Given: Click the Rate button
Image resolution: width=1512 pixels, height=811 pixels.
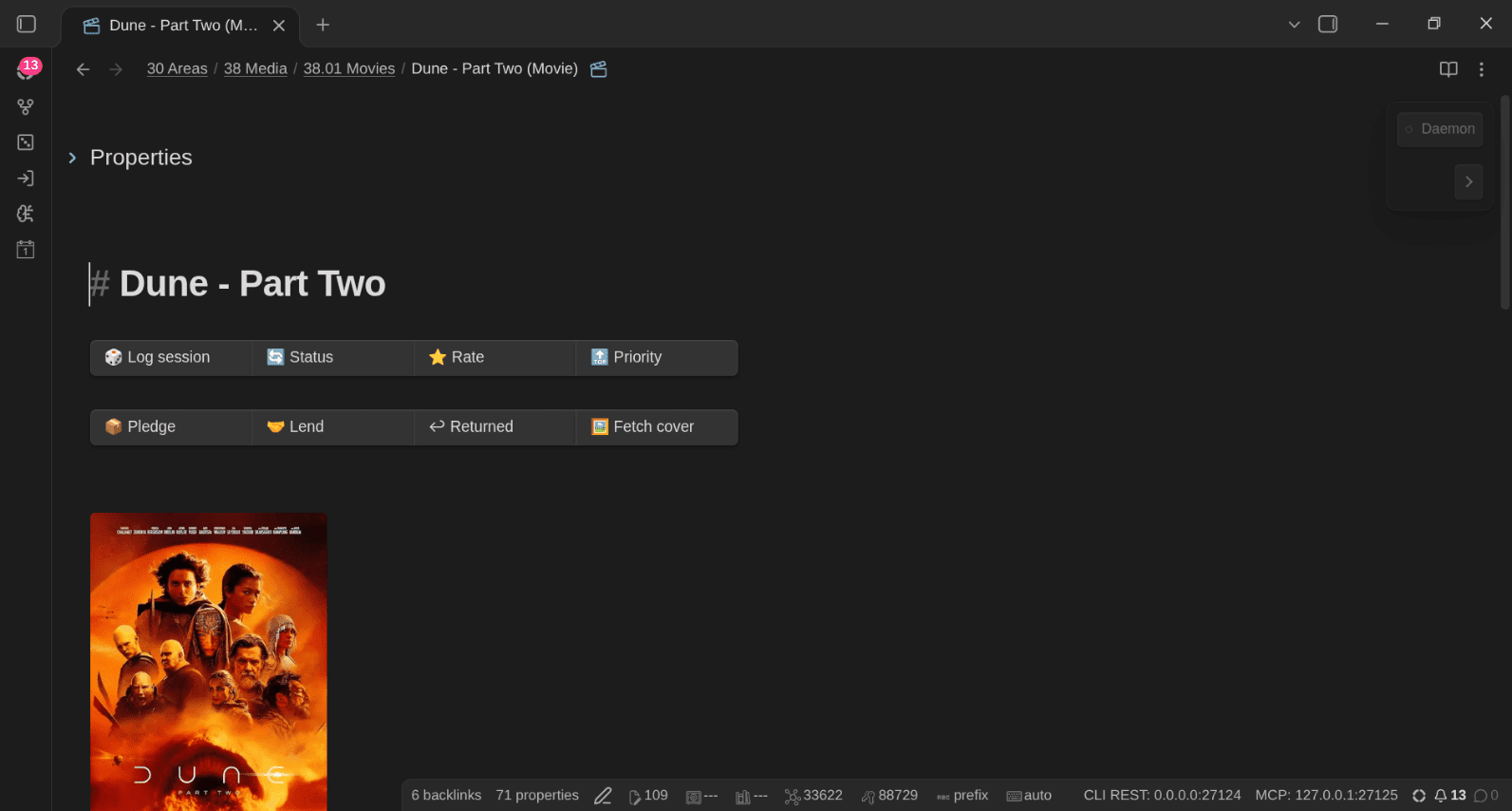Looking at the screenshot, I should point(495,358).
